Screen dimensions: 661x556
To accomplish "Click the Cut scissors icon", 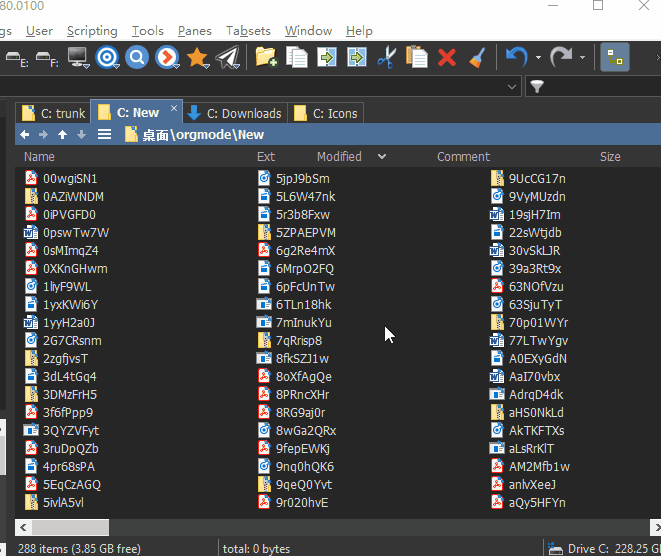I will pos(386,57).
